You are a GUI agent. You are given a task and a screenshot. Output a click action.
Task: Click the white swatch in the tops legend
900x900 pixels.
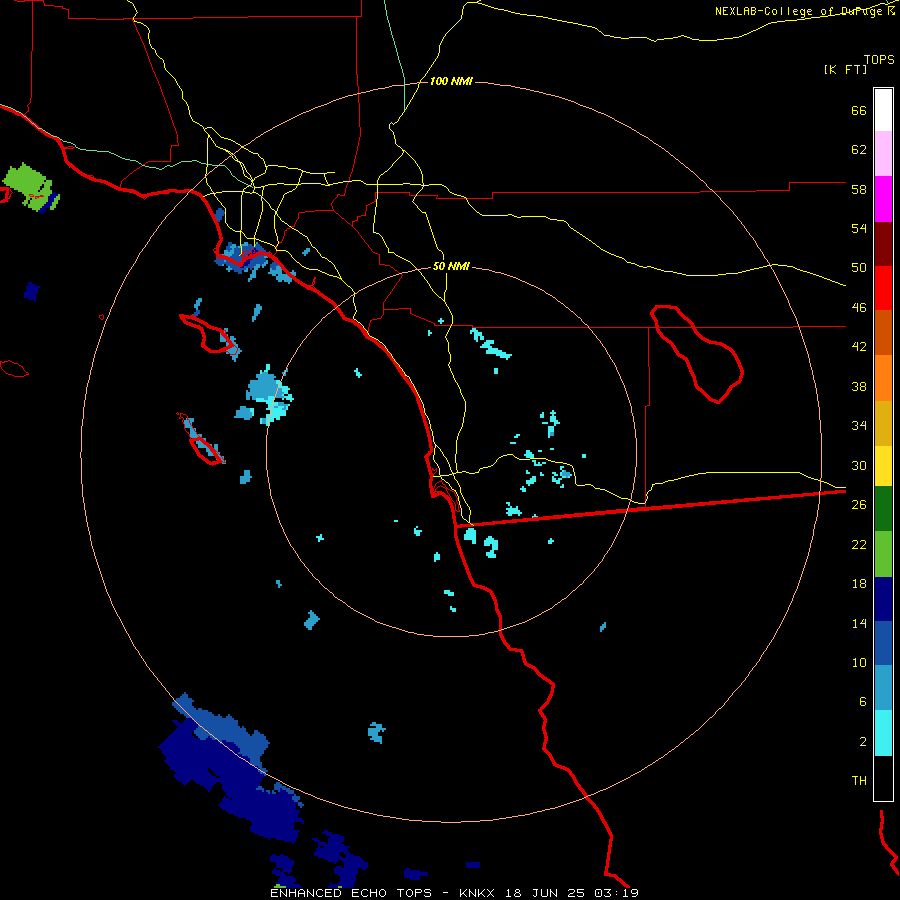coord(883,110)
